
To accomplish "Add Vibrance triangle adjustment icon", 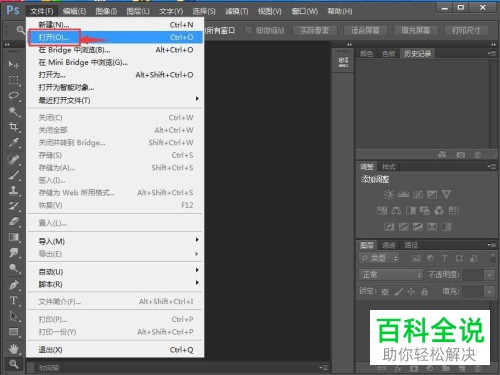I will [446, 194].
